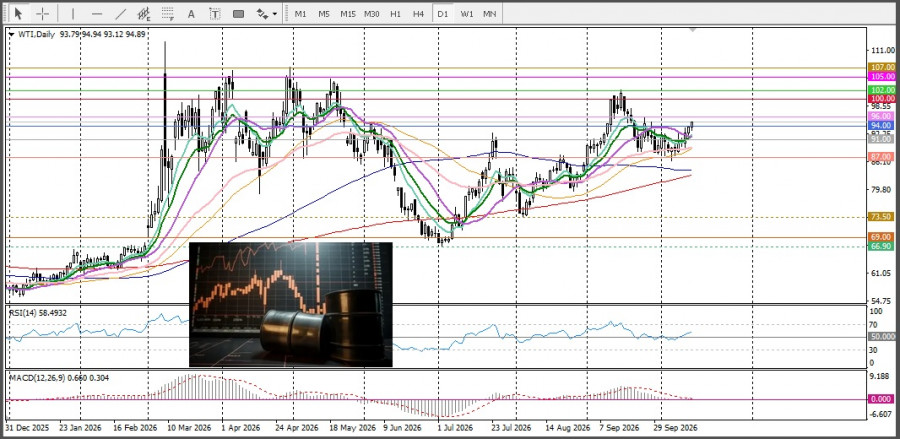Image resolution: width=900 pixels, height=439 pixels.
Task: Expand the WTI,Daily chart title triangle
Action: coord(12,34)
